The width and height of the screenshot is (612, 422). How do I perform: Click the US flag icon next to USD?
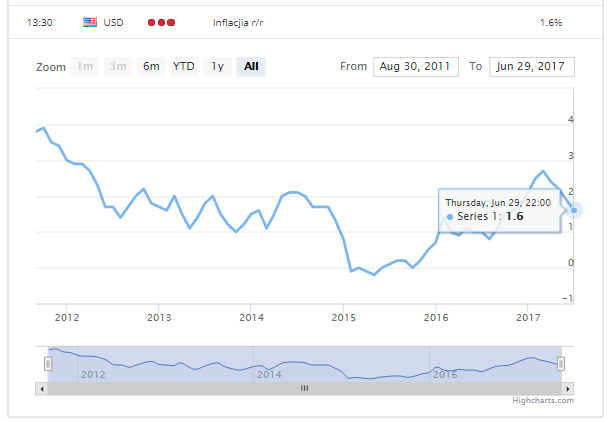90,22
